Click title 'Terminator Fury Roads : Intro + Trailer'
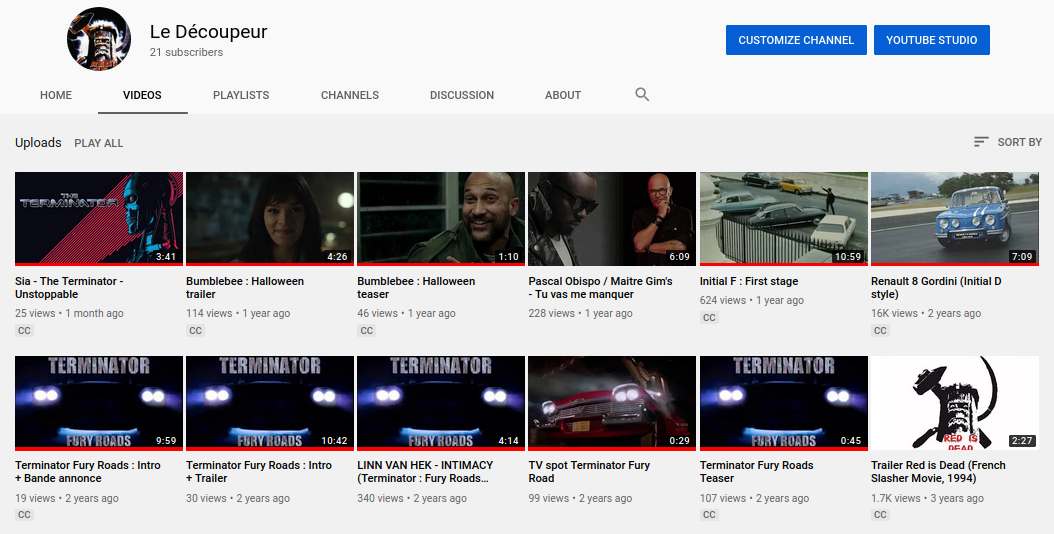The width and height of the screenshot is (1054, 534). click(x=259, y=471)
